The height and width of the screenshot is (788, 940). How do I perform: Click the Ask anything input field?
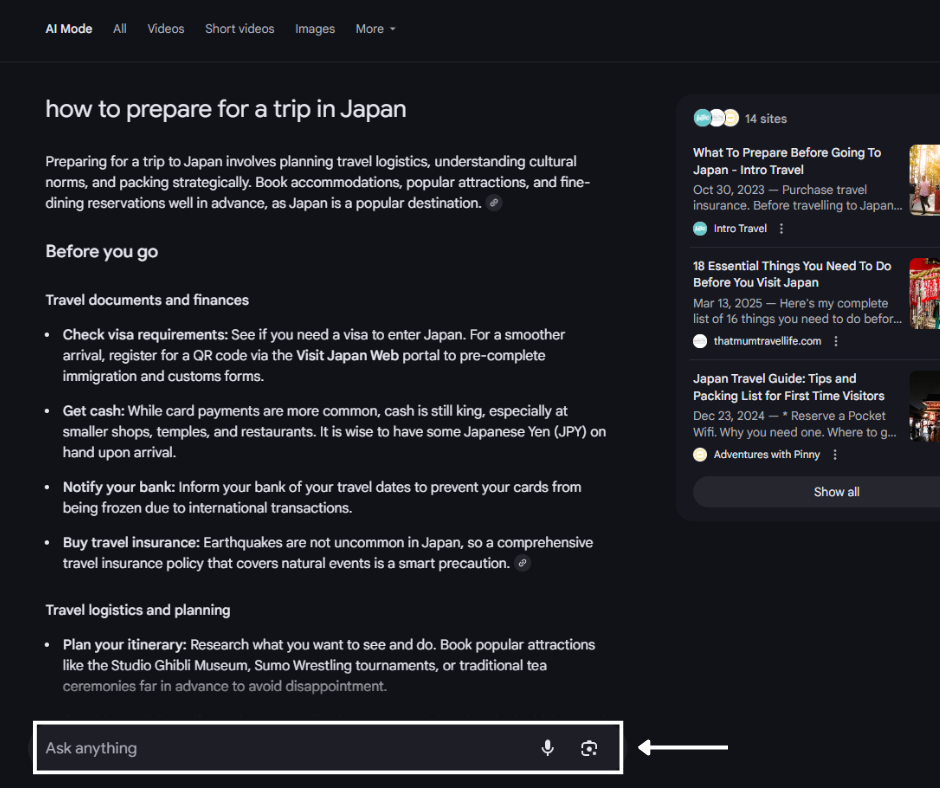tap(280, 748)
